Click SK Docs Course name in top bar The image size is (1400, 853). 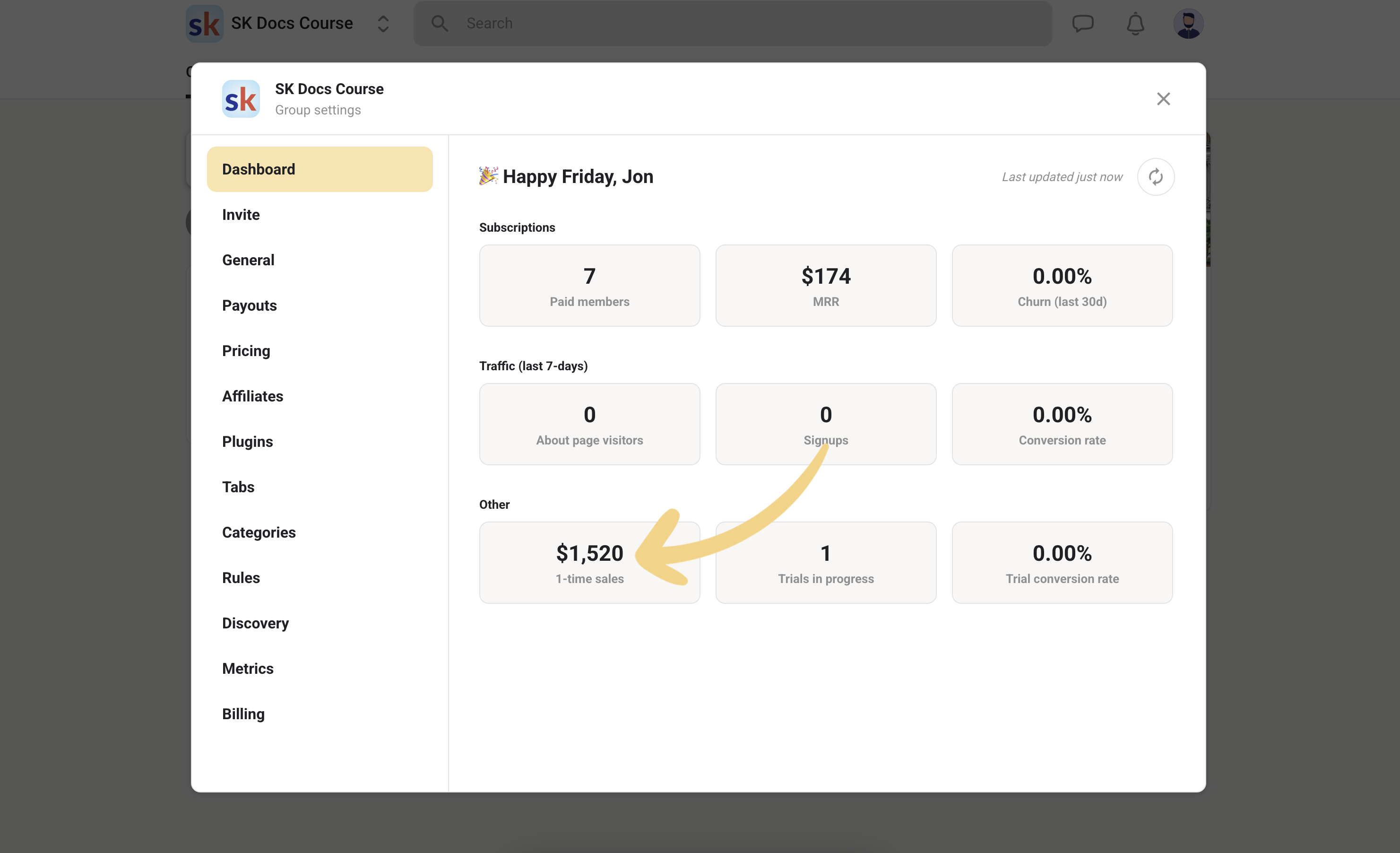click(x=292, y=23)
